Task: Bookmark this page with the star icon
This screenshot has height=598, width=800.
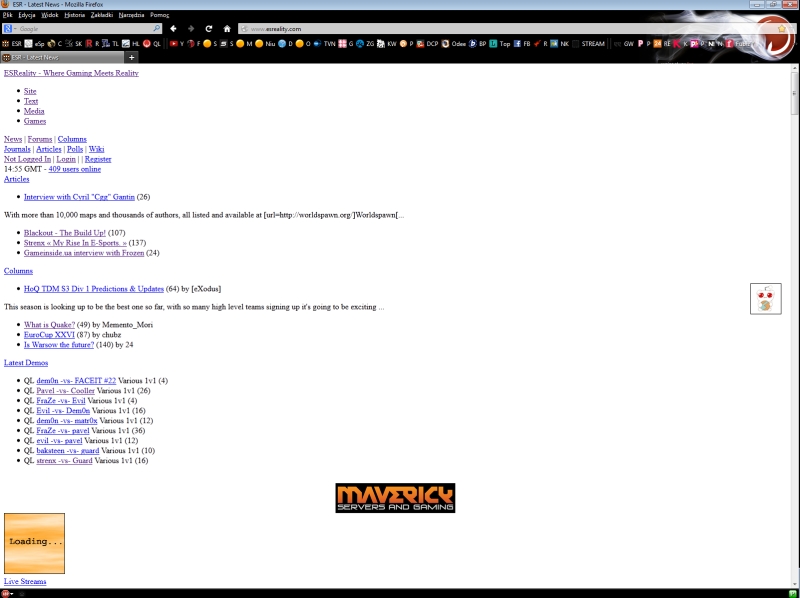Action: (781, 29)
